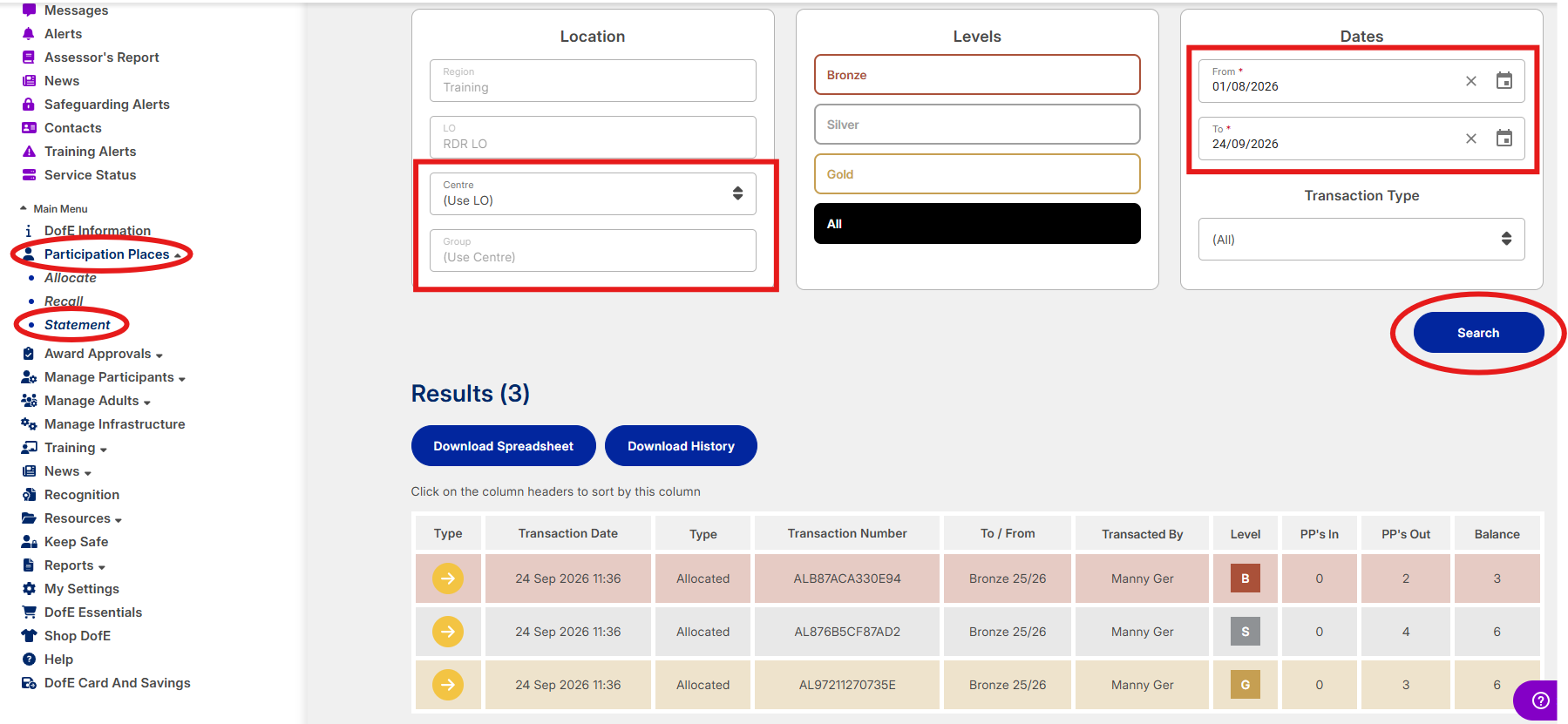This screenshot has width=1568, height=724.
Task: Click the arrow icon for transaction ALB87ACA330E94
Action: point(448,579)
